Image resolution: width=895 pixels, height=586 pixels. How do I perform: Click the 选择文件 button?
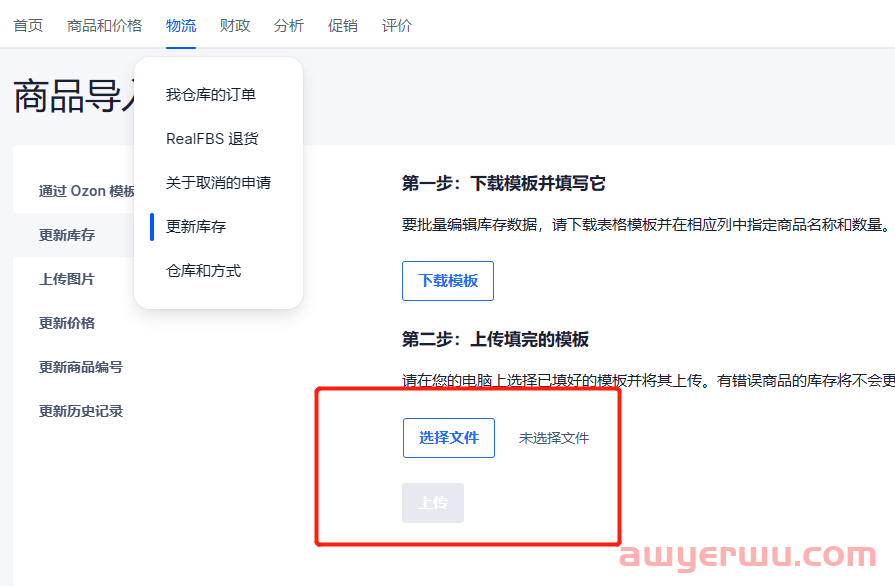[x=449, y=438]
